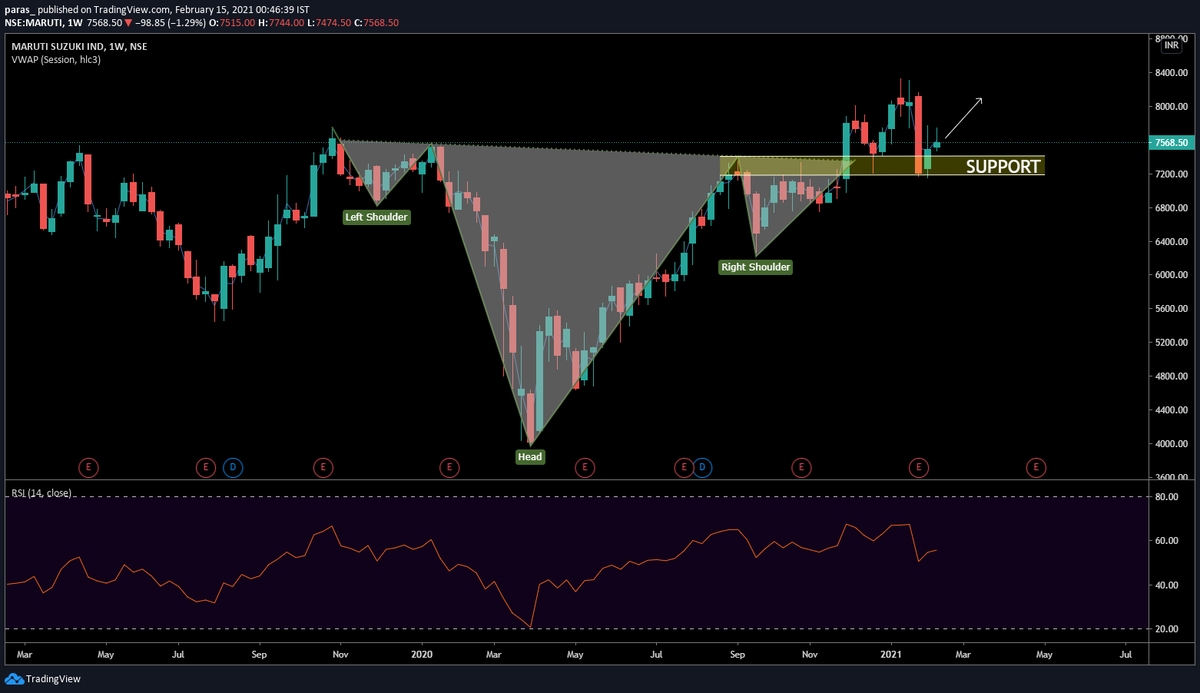Open the E marker below the Right Shoulder label
Viewport: 1200px width, 693px height.
coord(800,466)
